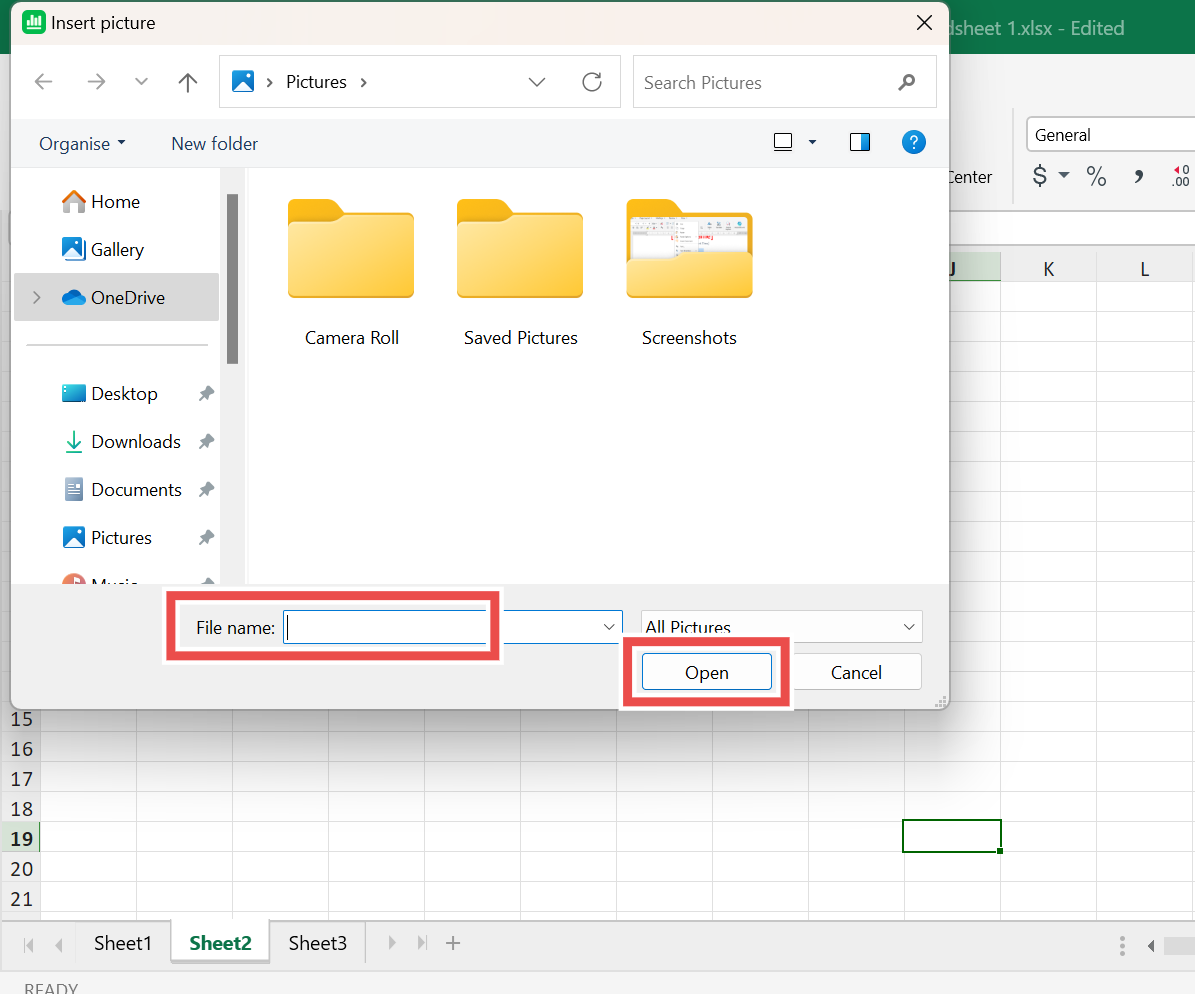The image size is (1195, 994).
Task: Click the help question mark icon
Action: 913,143
